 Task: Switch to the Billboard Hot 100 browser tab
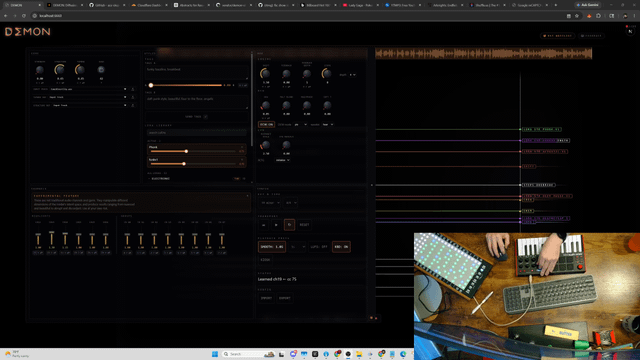coord(318,5)
